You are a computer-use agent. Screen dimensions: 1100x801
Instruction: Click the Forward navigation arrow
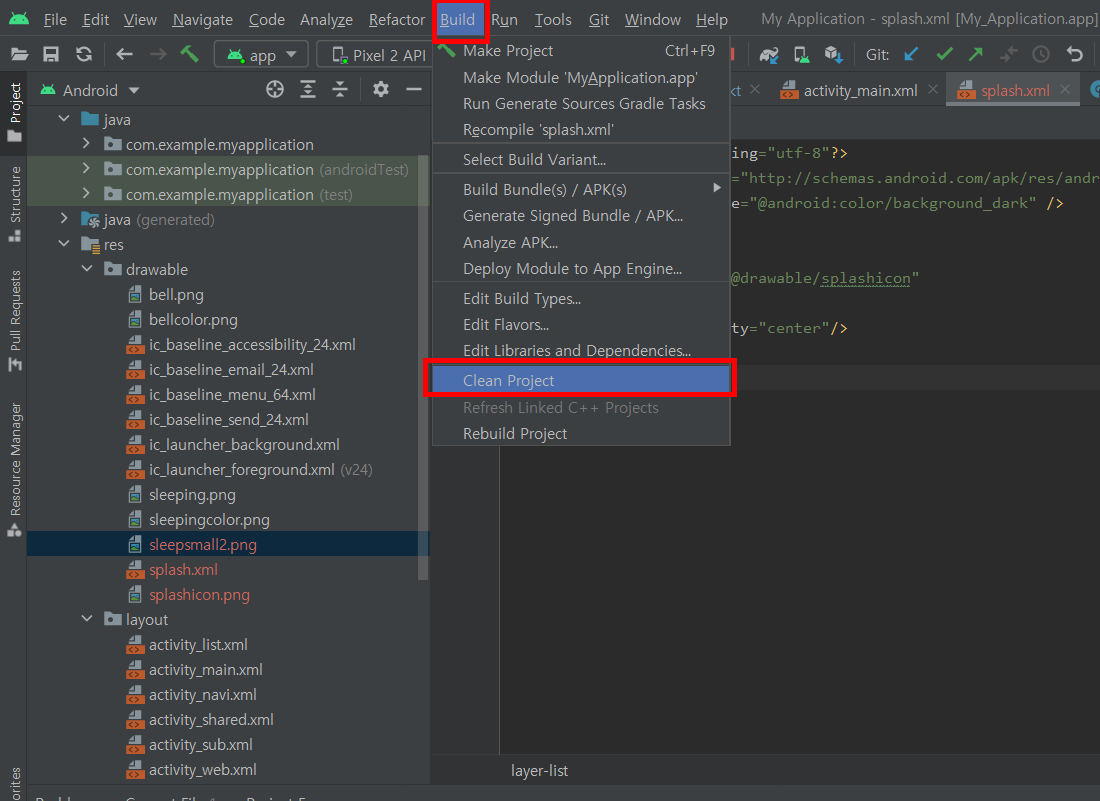[x=159, y=54]
